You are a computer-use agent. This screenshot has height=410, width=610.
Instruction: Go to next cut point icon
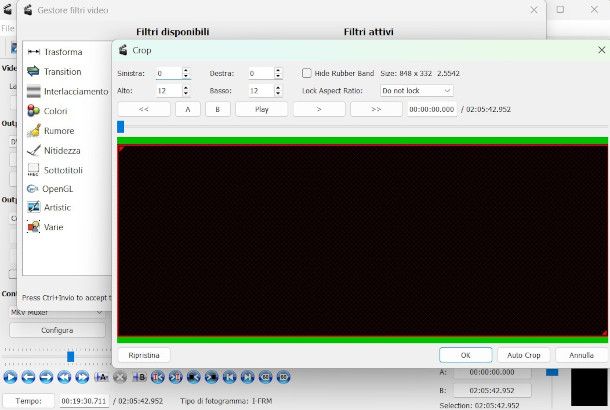175,377
